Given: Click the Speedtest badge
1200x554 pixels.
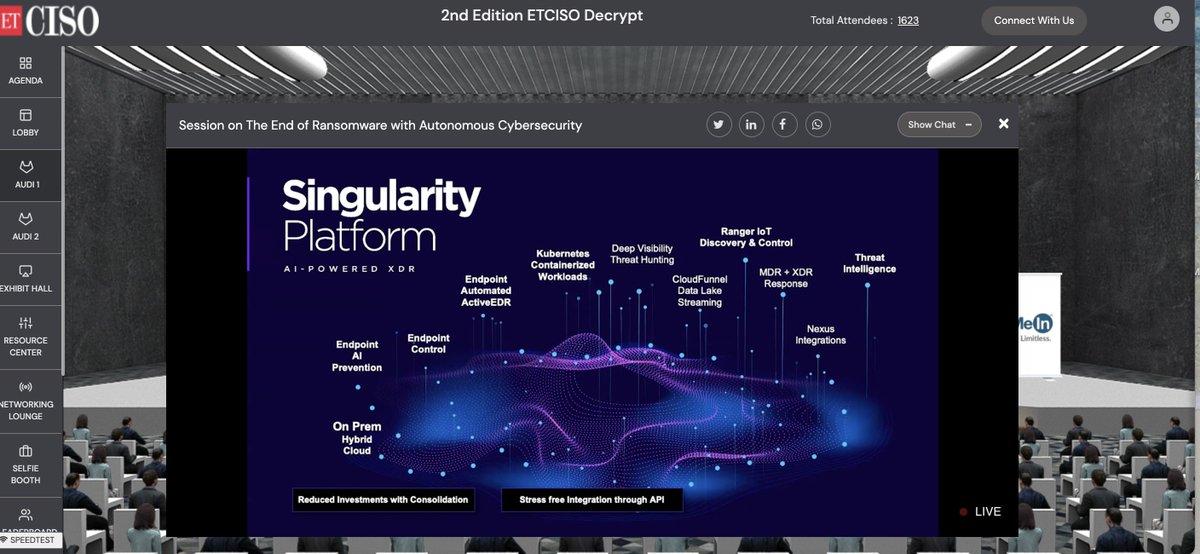Looking at the screenshot, I should pos(33,540).
